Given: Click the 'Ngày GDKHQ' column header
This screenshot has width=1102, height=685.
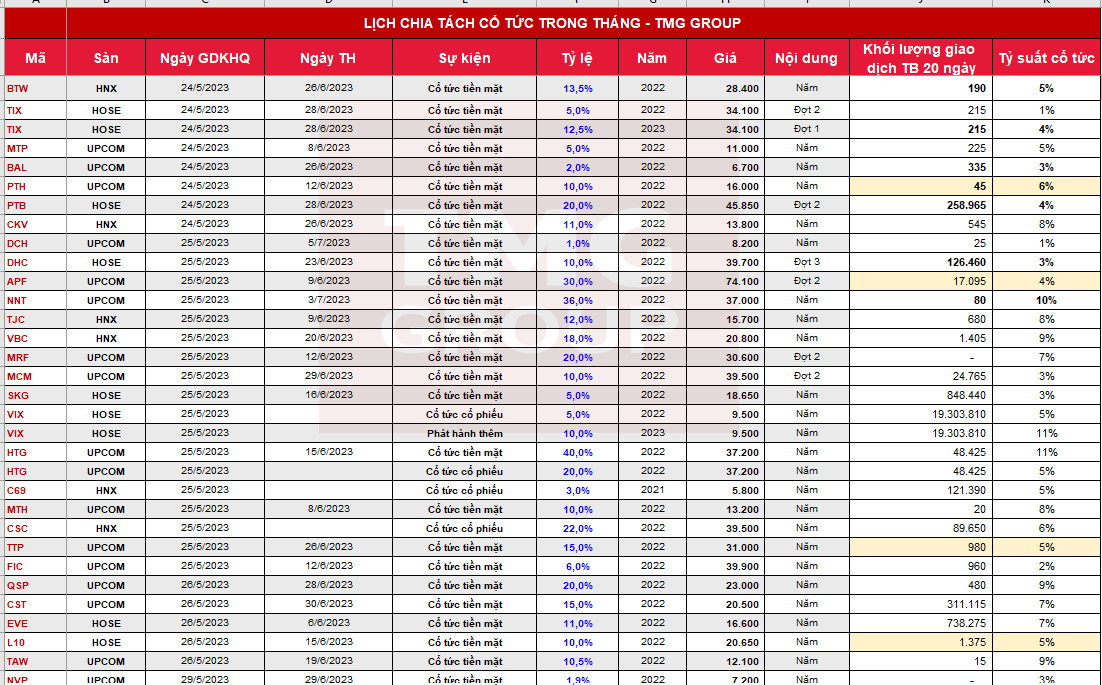Looking at the screenshot, I should (205, 58).
